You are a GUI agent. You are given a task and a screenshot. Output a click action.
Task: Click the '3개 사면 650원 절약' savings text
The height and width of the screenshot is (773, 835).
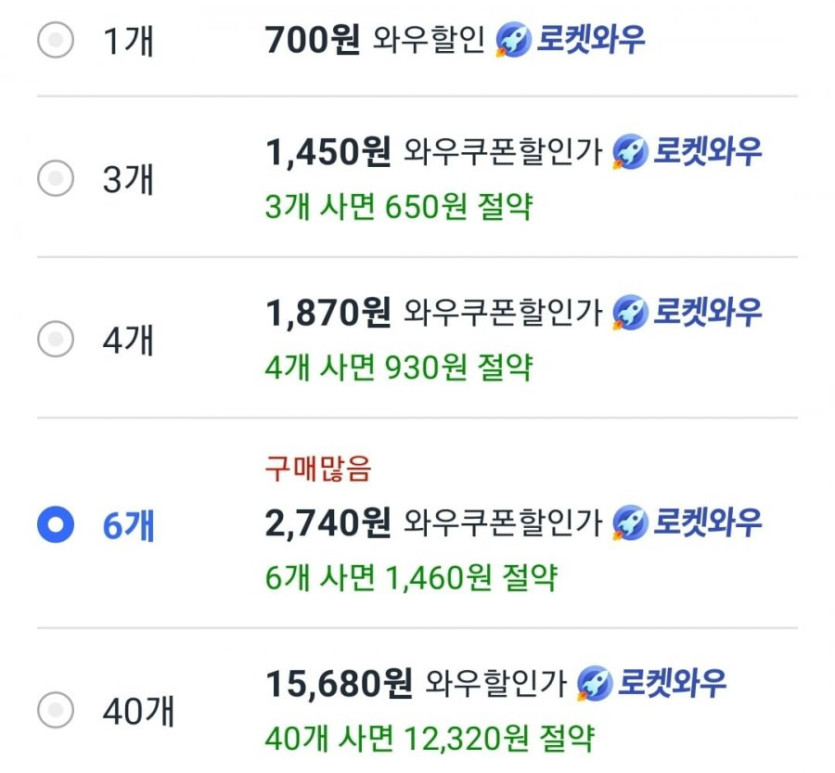(x=399, y=207)
